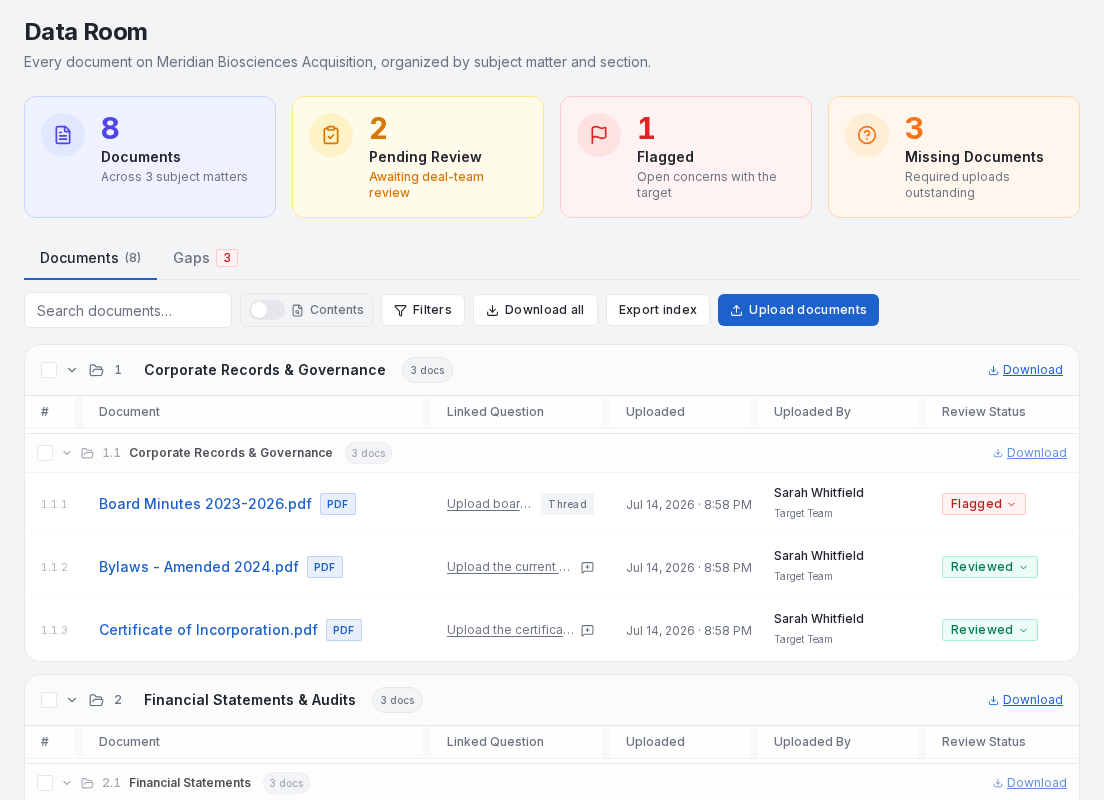This screenshot has width=1104, height=800.
Task: Open Reviewed status dropdown for Bylaws
Action: (989, 567)
